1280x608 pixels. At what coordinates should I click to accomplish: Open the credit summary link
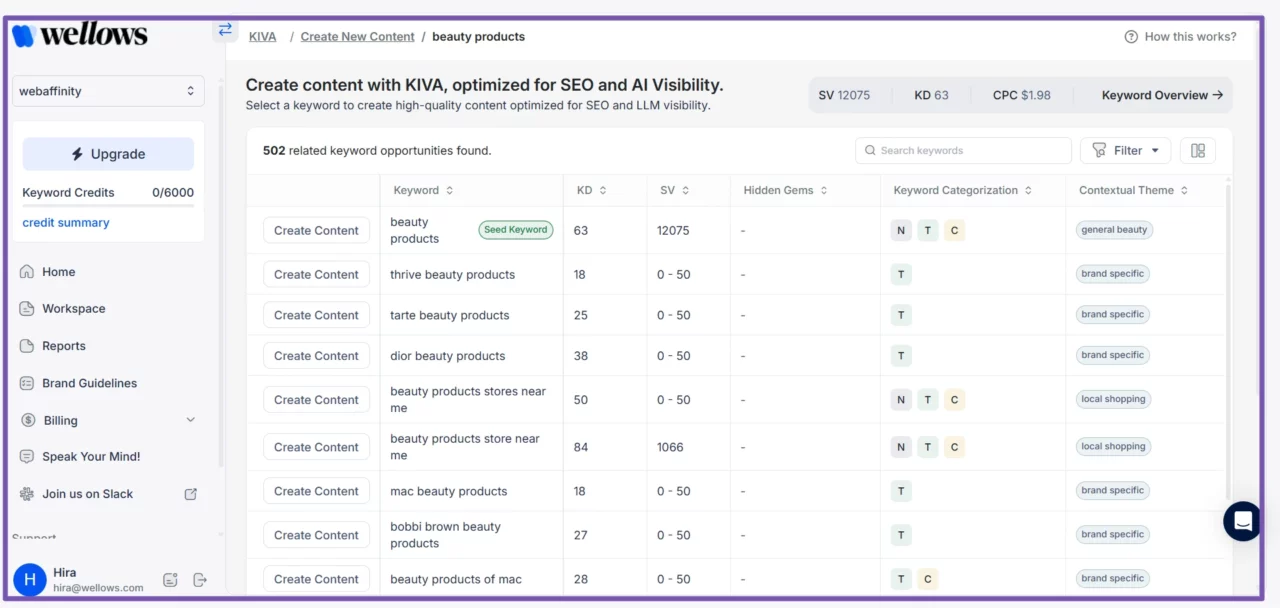[66, 223]
